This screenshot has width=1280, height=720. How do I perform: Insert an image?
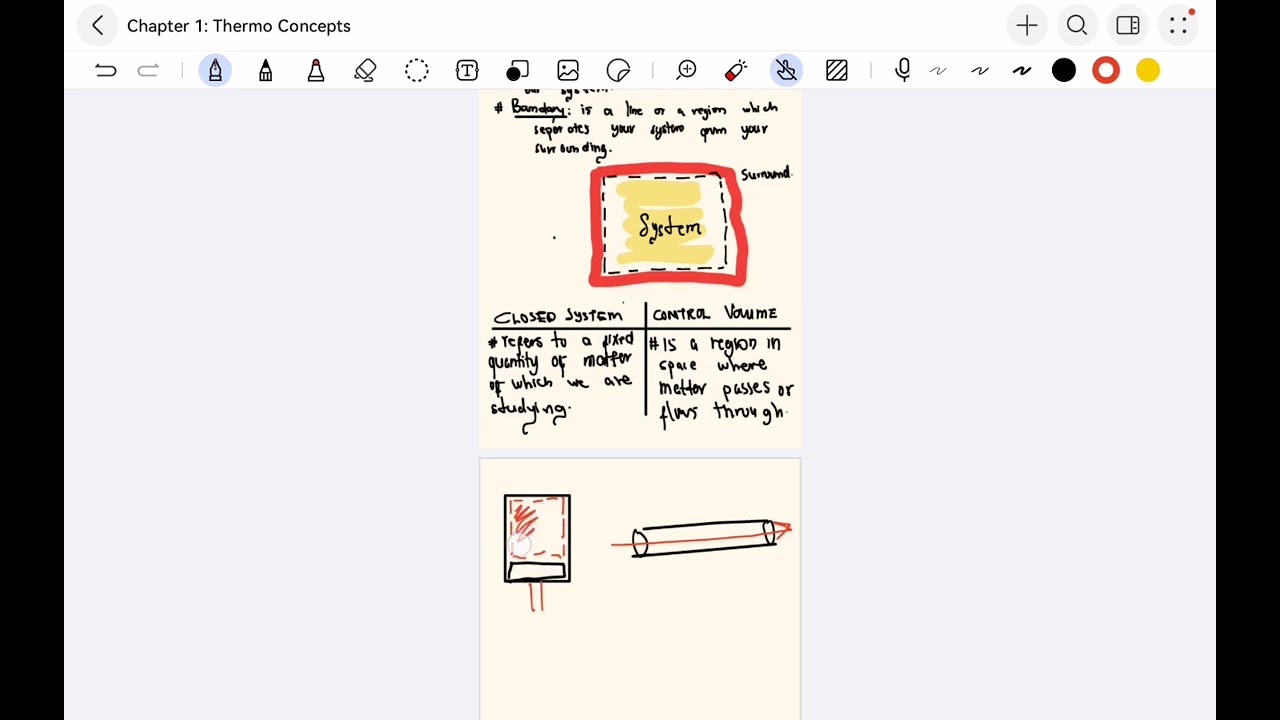coord(568,70)
